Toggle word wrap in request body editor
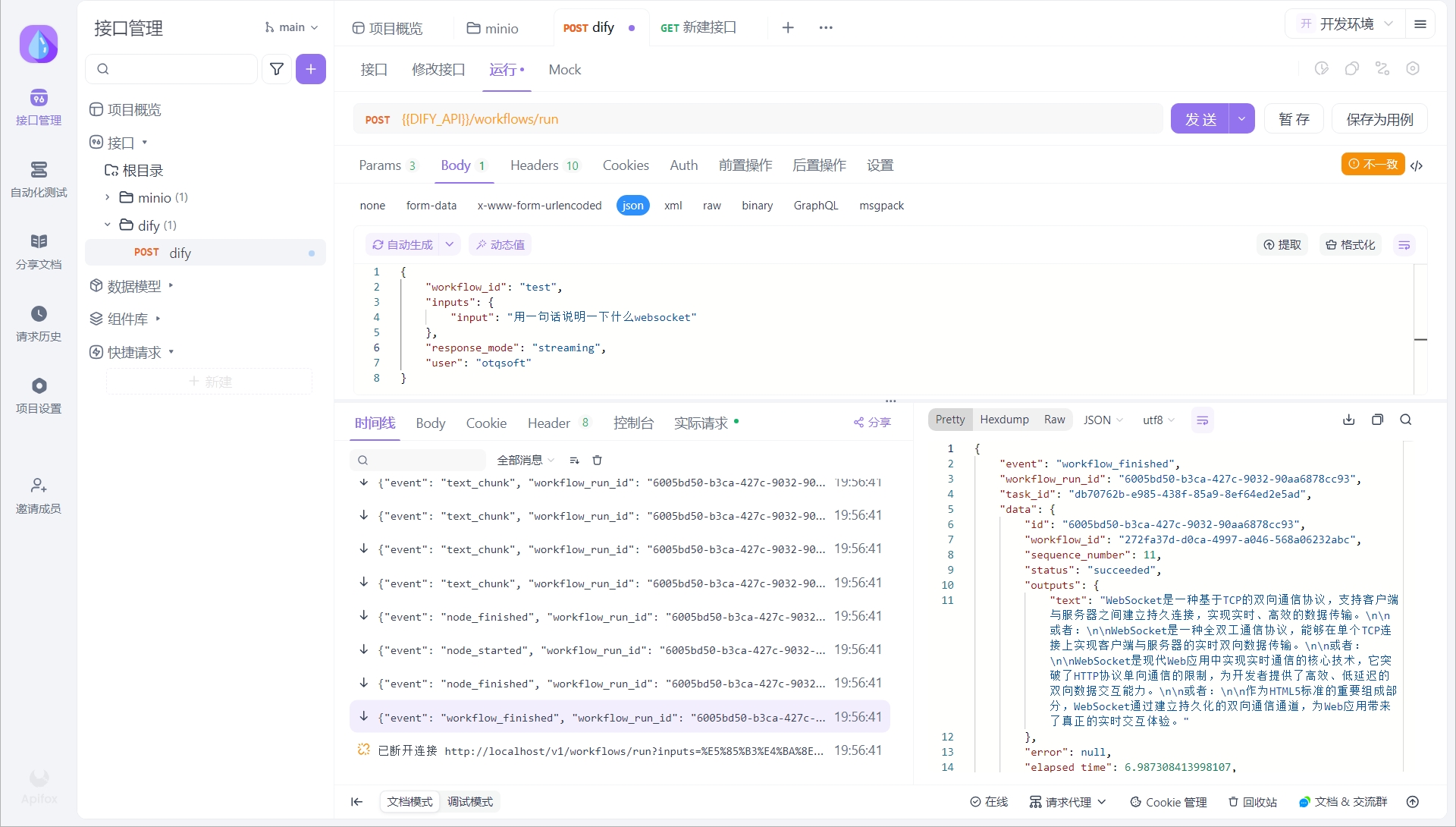This screenshot has height=827, width=1456. 1404,245
